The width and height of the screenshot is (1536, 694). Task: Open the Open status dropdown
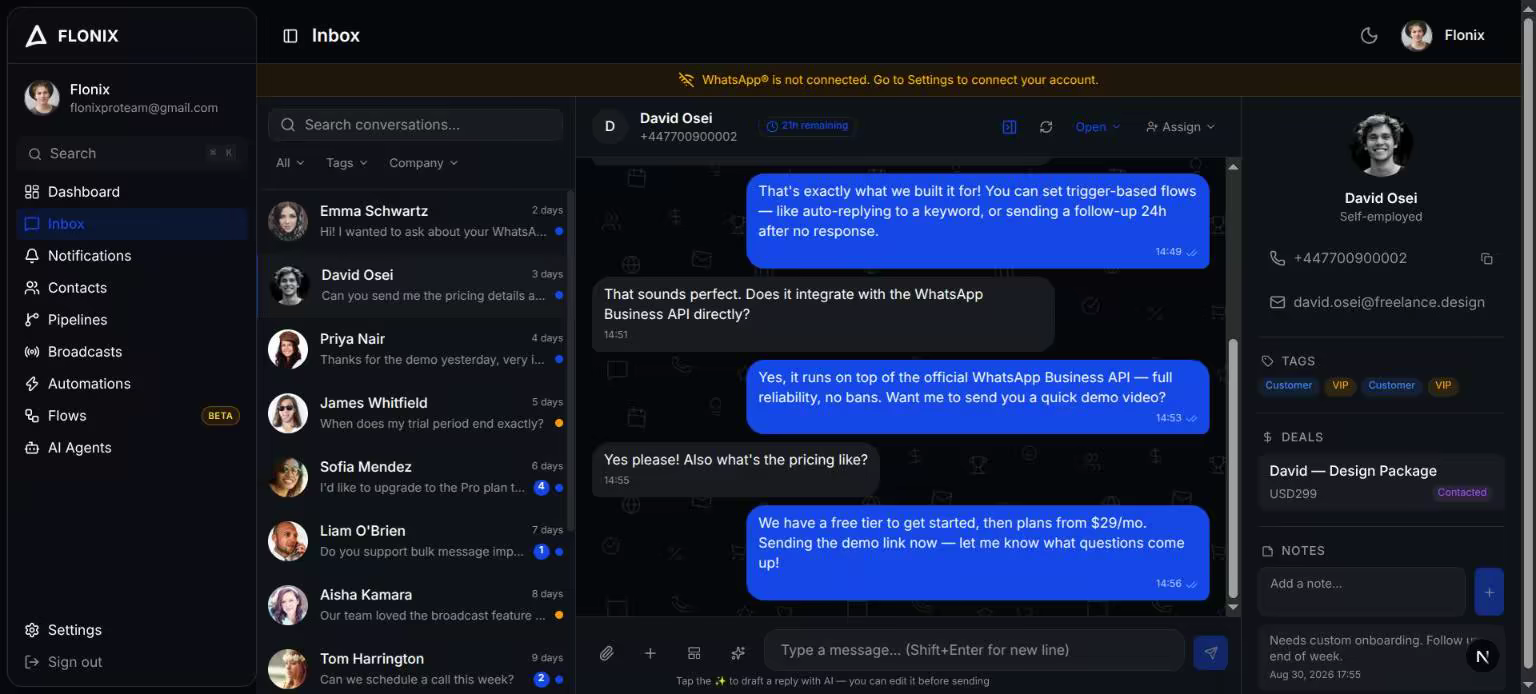[x=1098, y=127]
